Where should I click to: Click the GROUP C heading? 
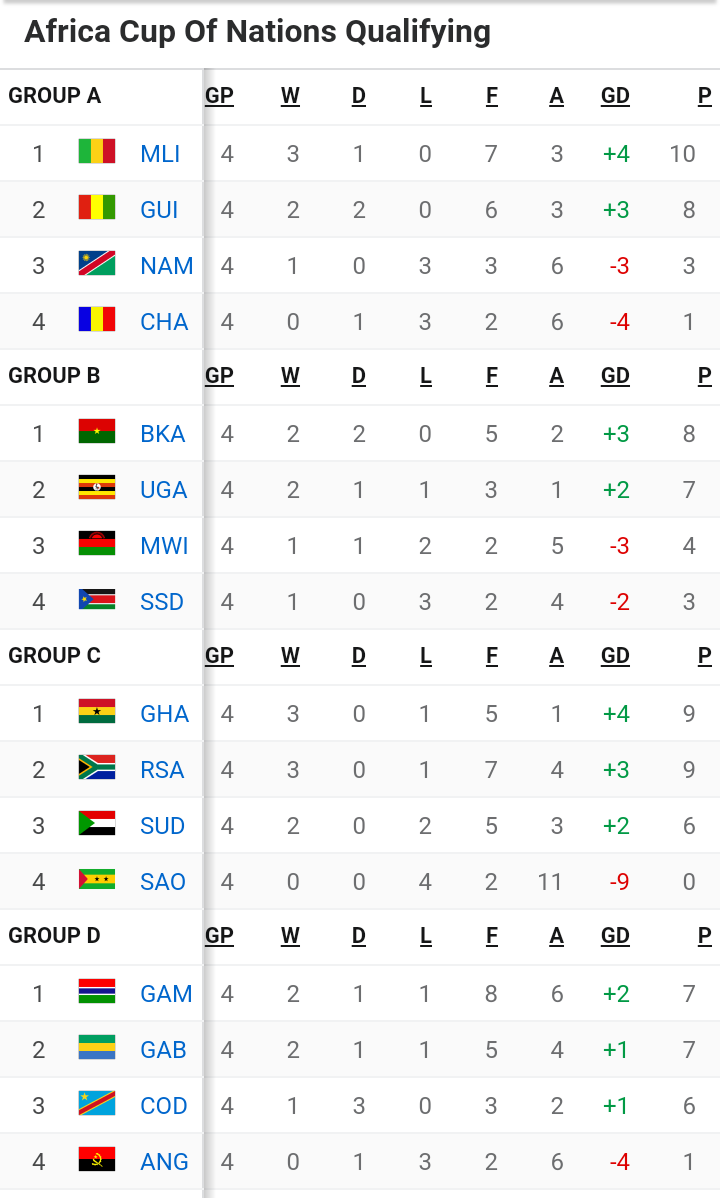(x=55, y=656)
